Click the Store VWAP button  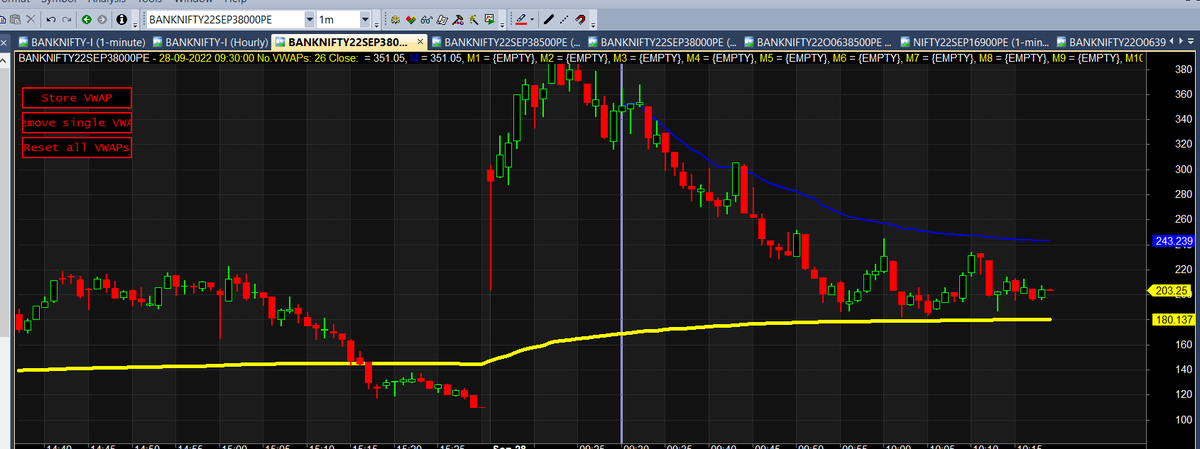click(77, 98)
